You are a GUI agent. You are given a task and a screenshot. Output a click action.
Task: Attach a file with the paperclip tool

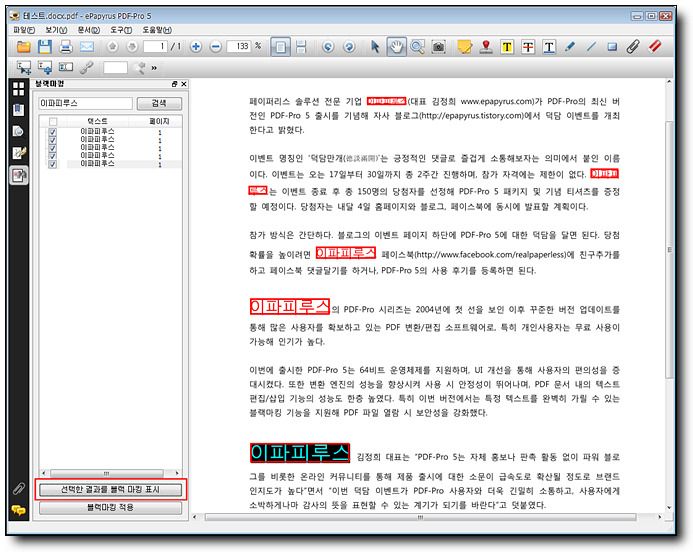pos(633,46)
